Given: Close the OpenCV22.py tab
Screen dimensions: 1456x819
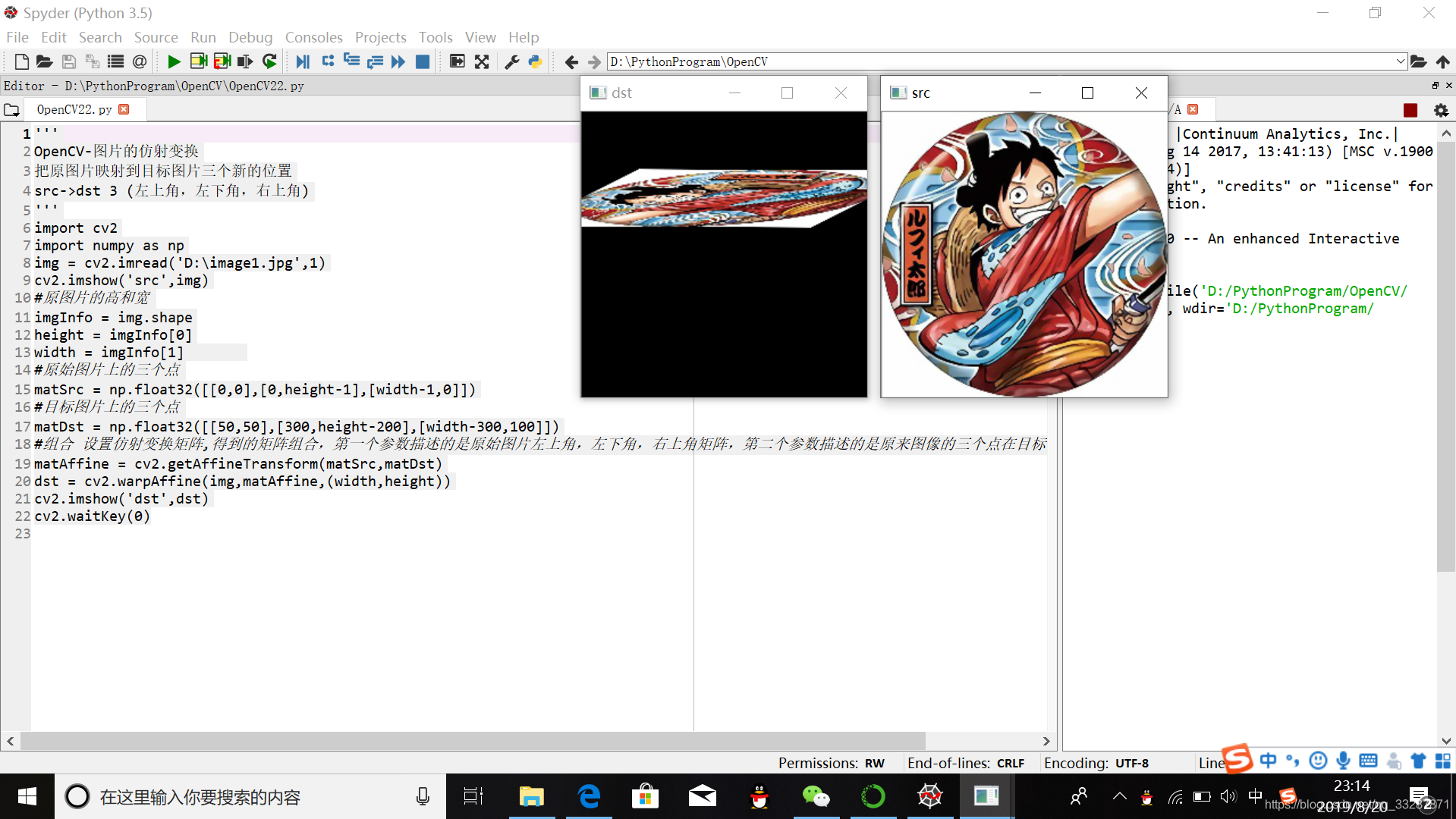Looking at the screenshot, I should point(124,109).
